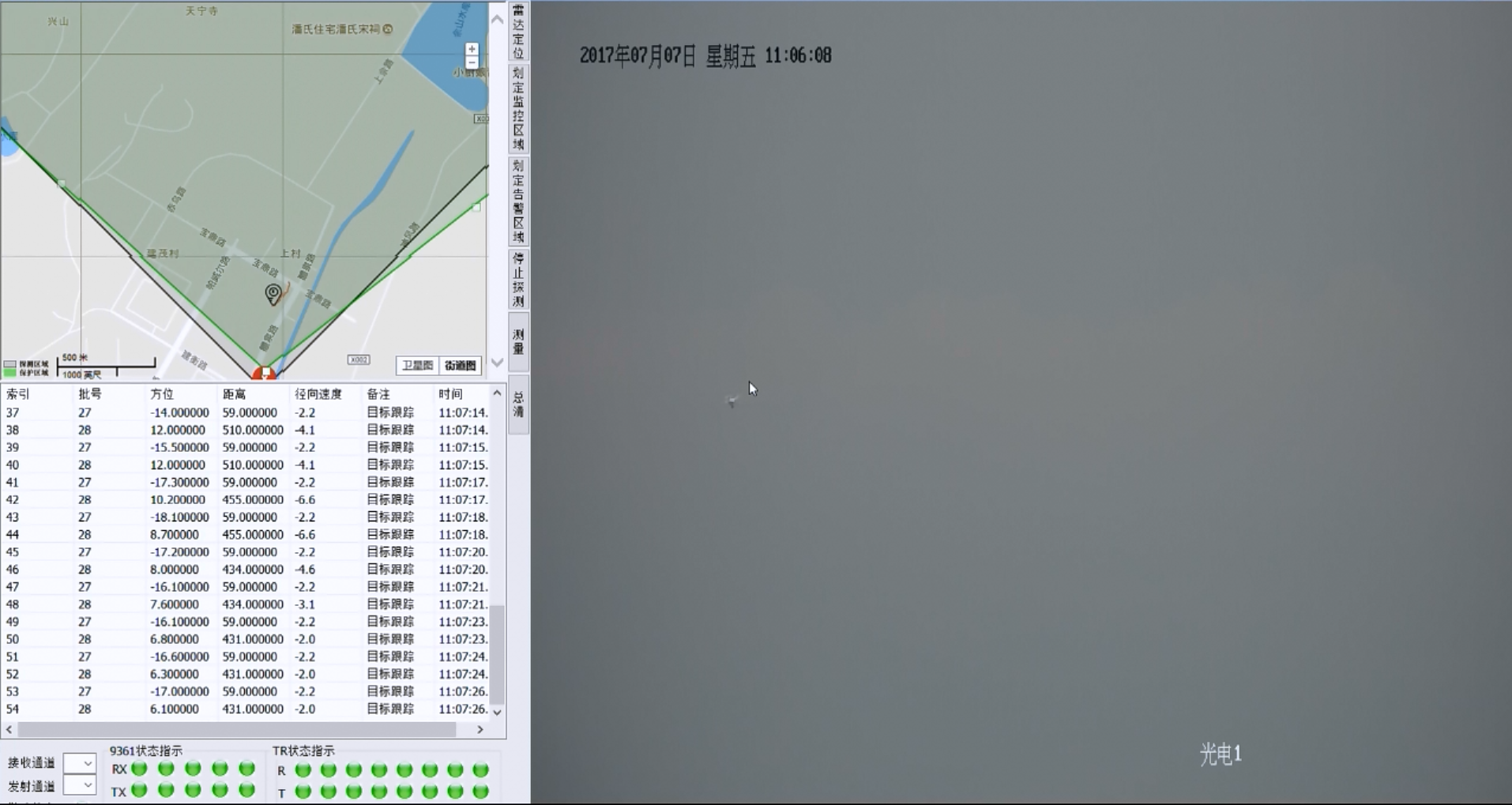Open the 发射通道 dropdown
Screen dimensions: 1512x805
(x=80, y=785)
